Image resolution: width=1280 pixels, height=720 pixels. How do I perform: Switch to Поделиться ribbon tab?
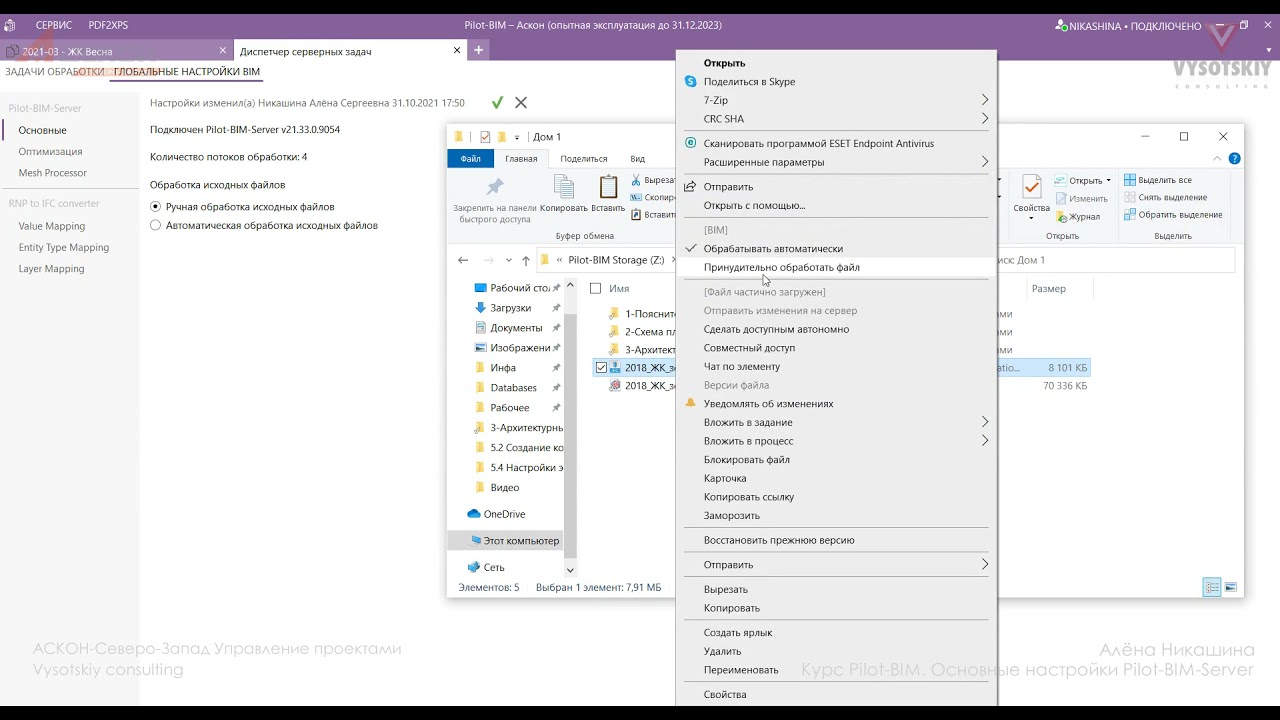point(584,158)
